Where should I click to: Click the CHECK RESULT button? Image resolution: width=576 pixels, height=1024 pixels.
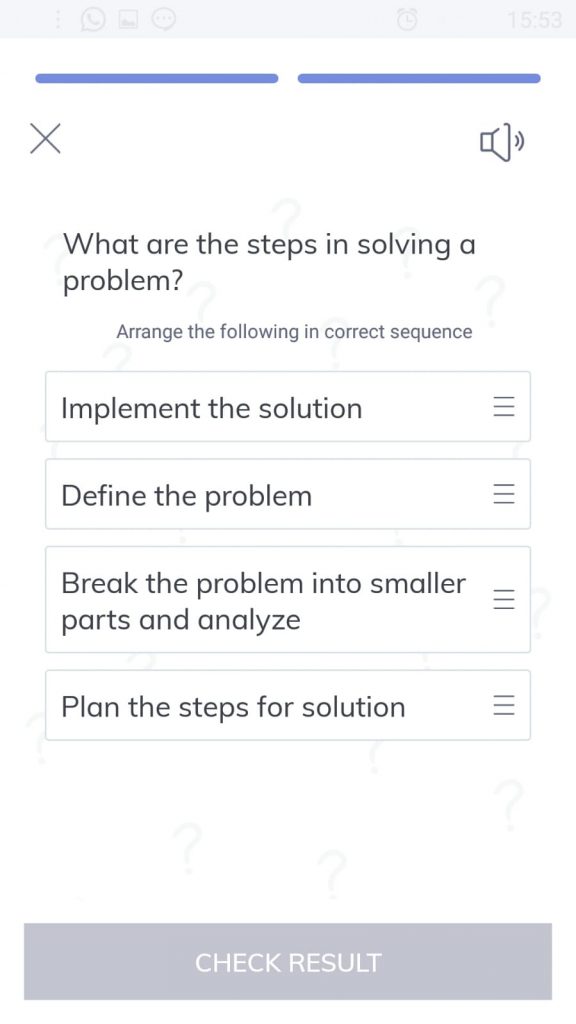tap(288, 961)
